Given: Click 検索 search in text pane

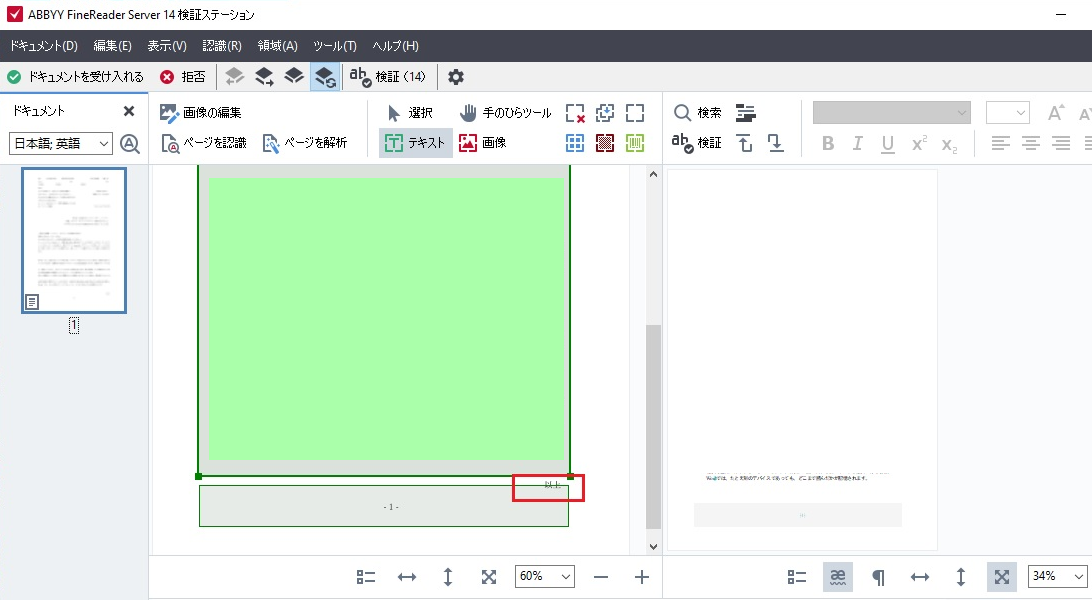Looking at the screenshot, I should click(x=698, y=113).
